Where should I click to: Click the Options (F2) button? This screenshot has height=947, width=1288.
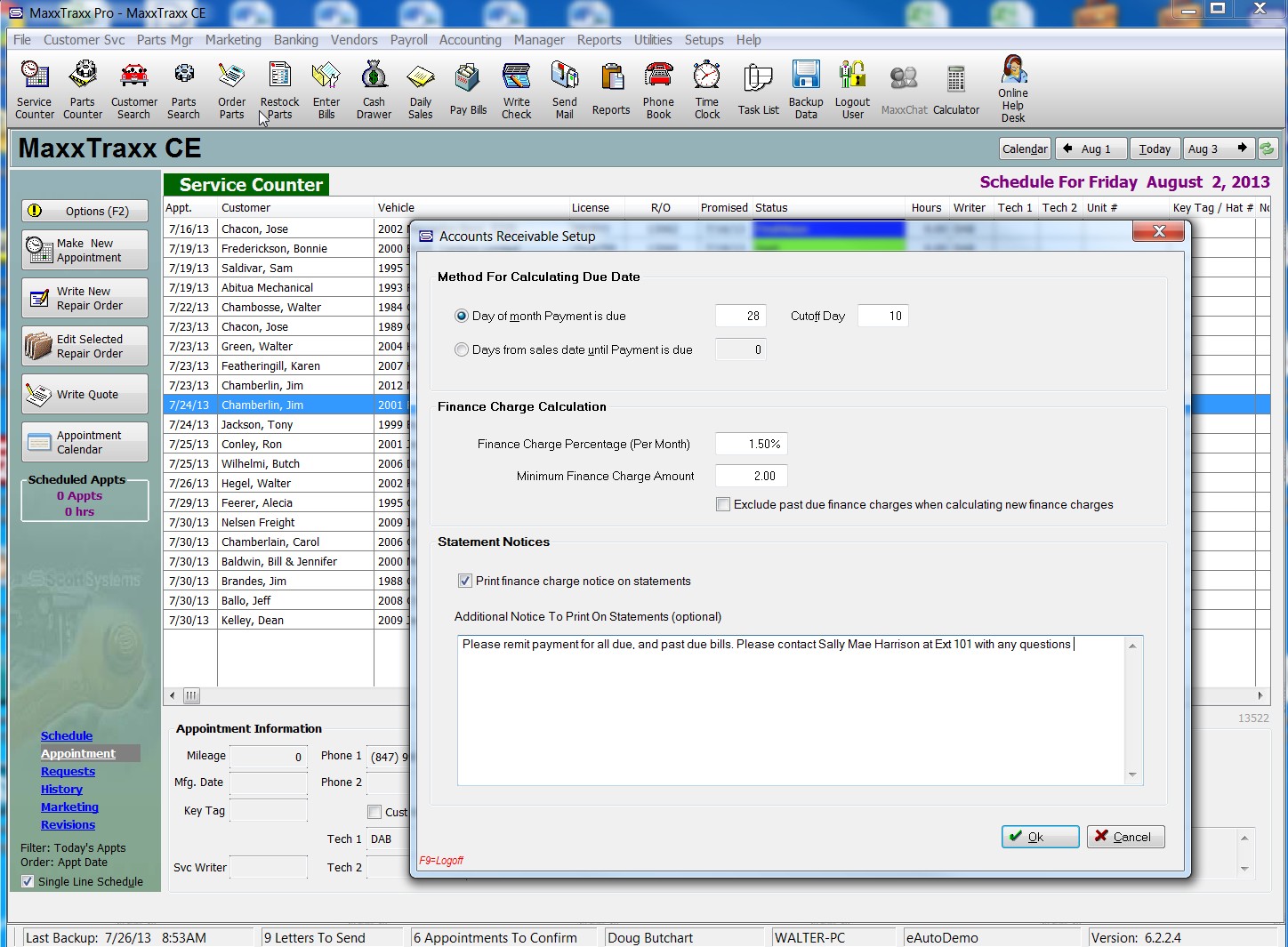tap(85, 211)
